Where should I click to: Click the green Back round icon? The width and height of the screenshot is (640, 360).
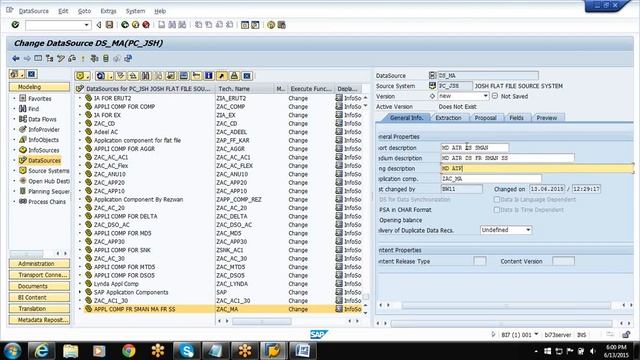pyautogui.click(x=125, y=25)
